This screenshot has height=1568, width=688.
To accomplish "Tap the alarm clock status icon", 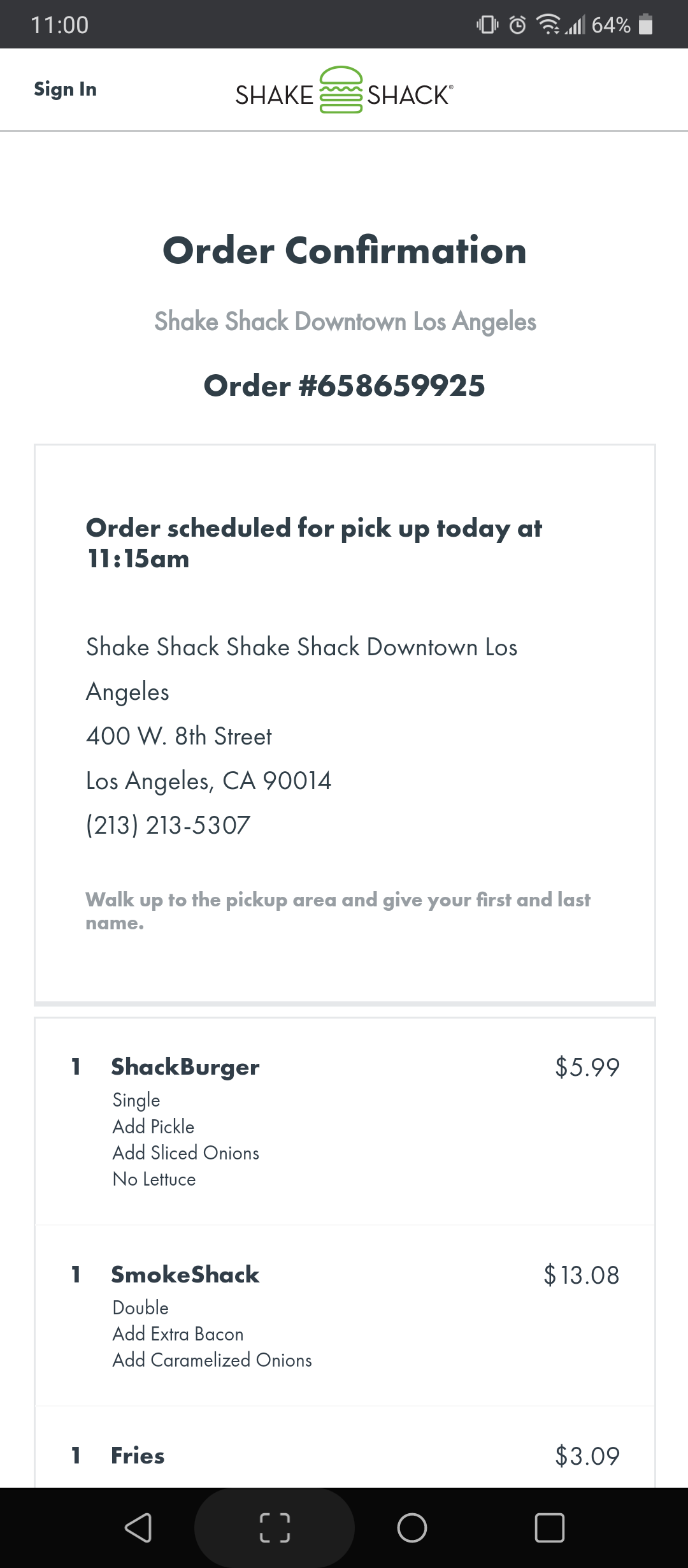I will click(x=517, y=25).
